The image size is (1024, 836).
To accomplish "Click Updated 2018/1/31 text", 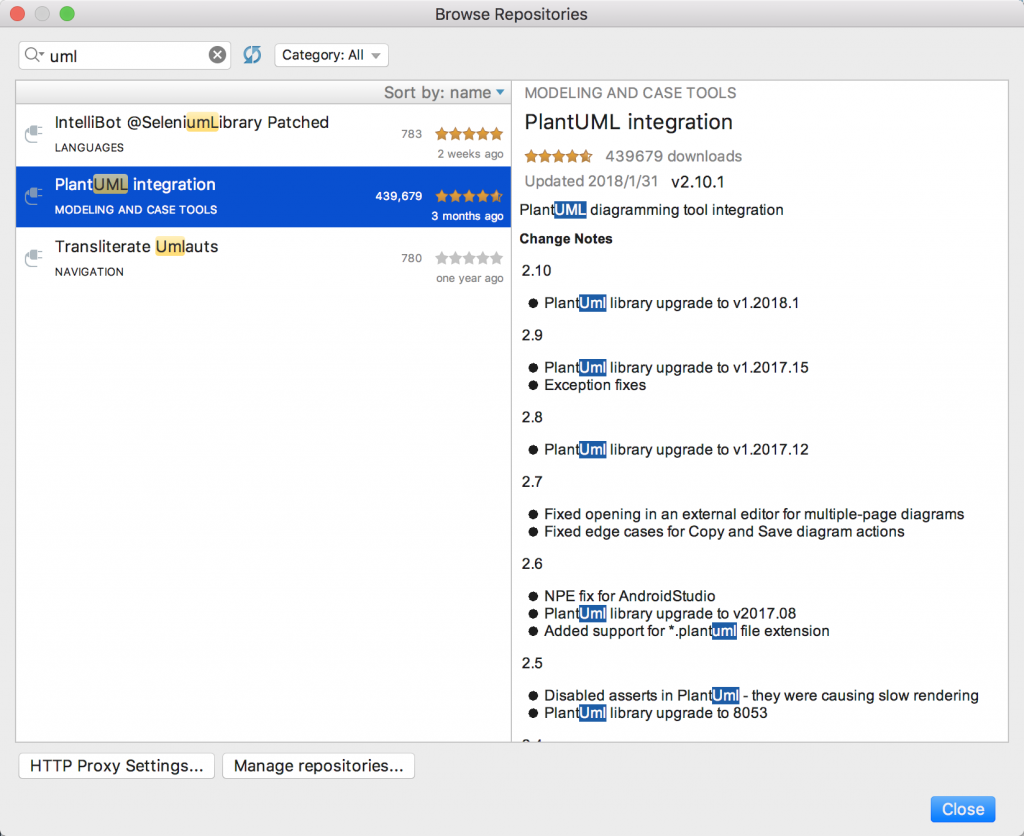I will (x=591, y=182).
